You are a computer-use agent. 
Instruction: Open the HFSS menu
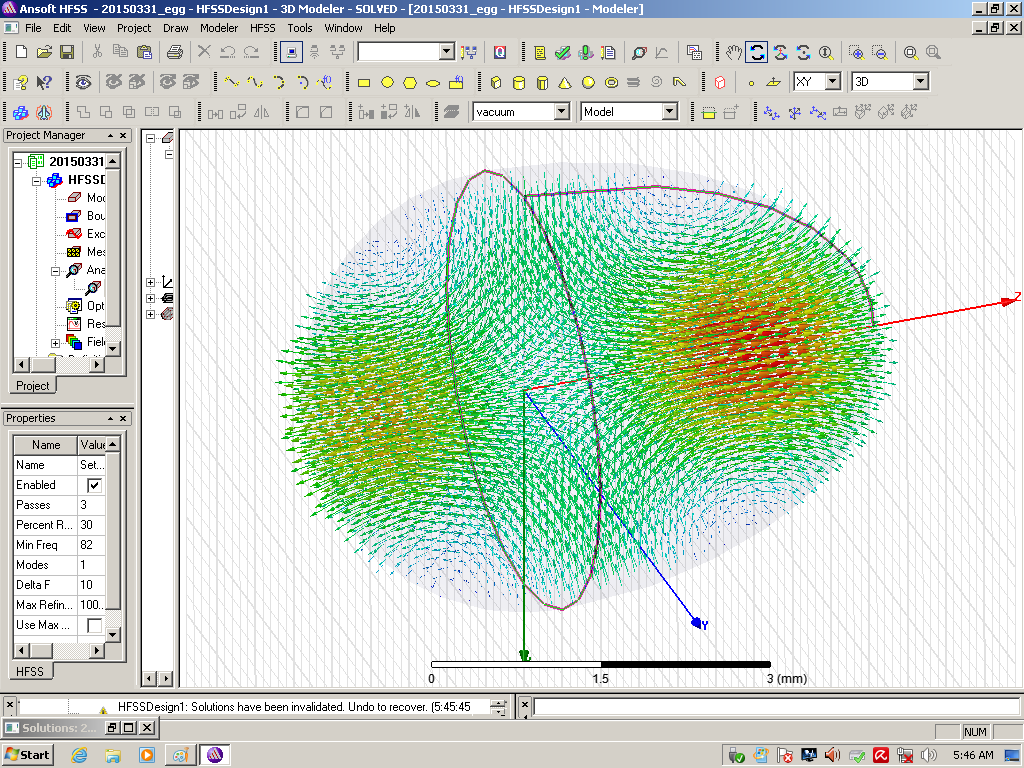coord(262,28)
